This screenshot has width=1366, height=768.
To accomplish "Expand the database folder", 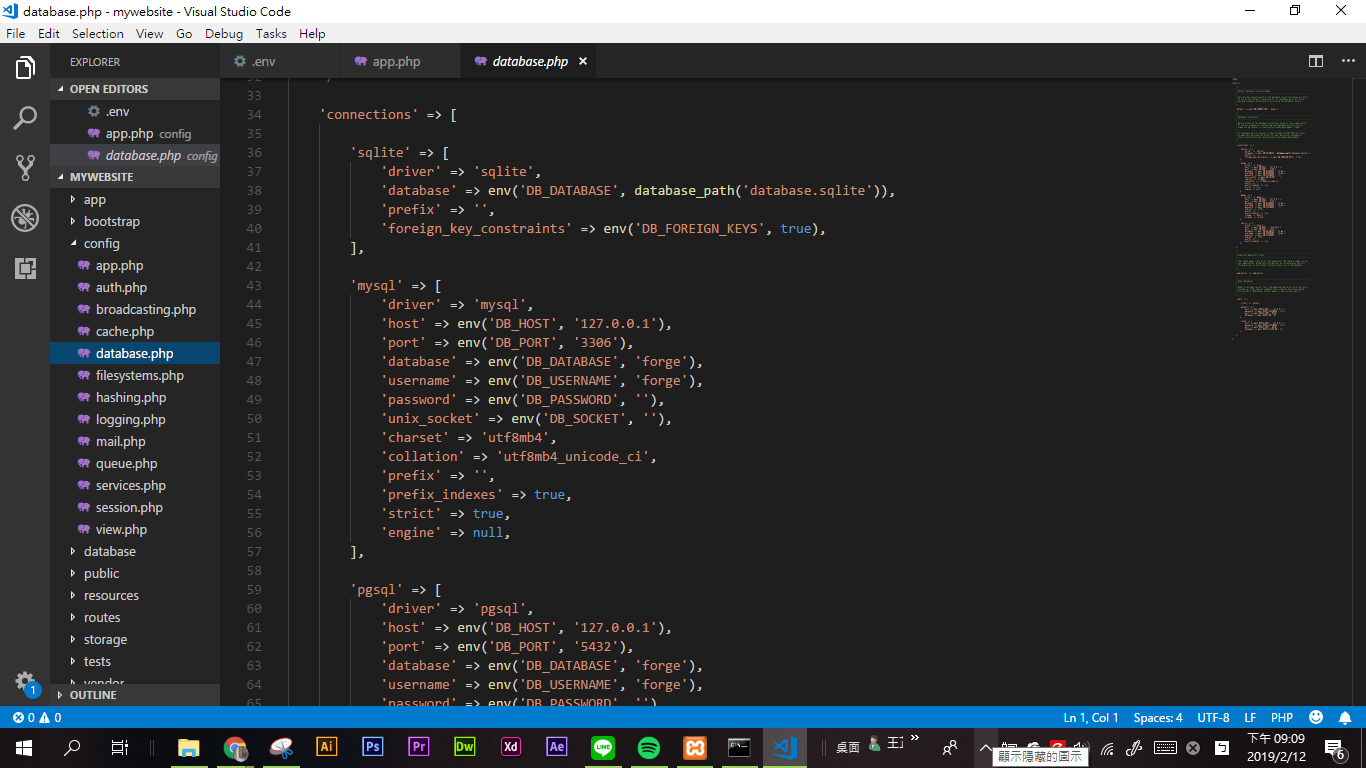I will [135, 551].
